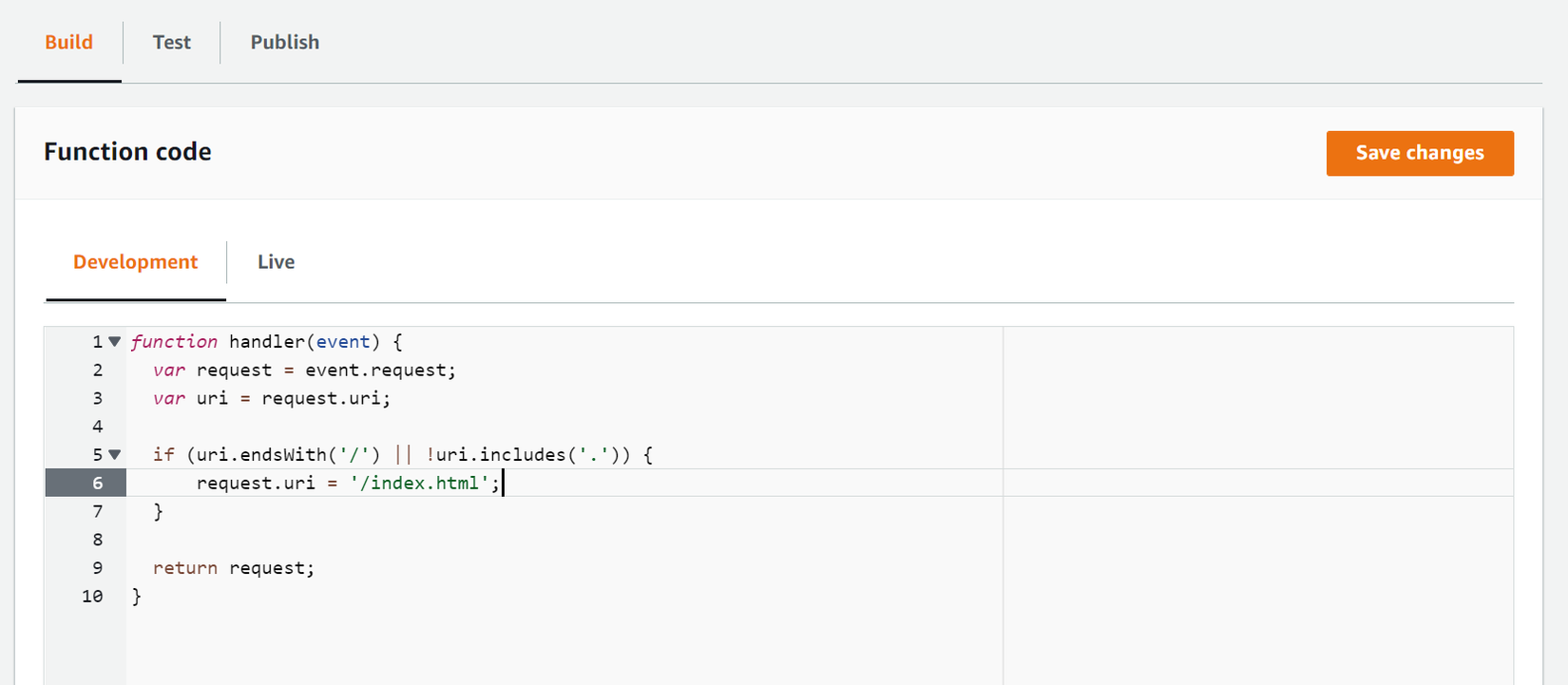
Task: Click the Save changes button
Action: click(1419, 153)
